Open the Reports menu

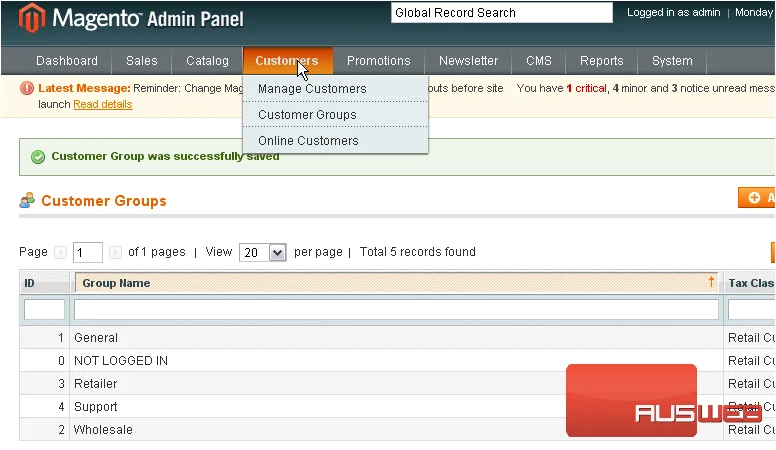[x=601, y=60]
